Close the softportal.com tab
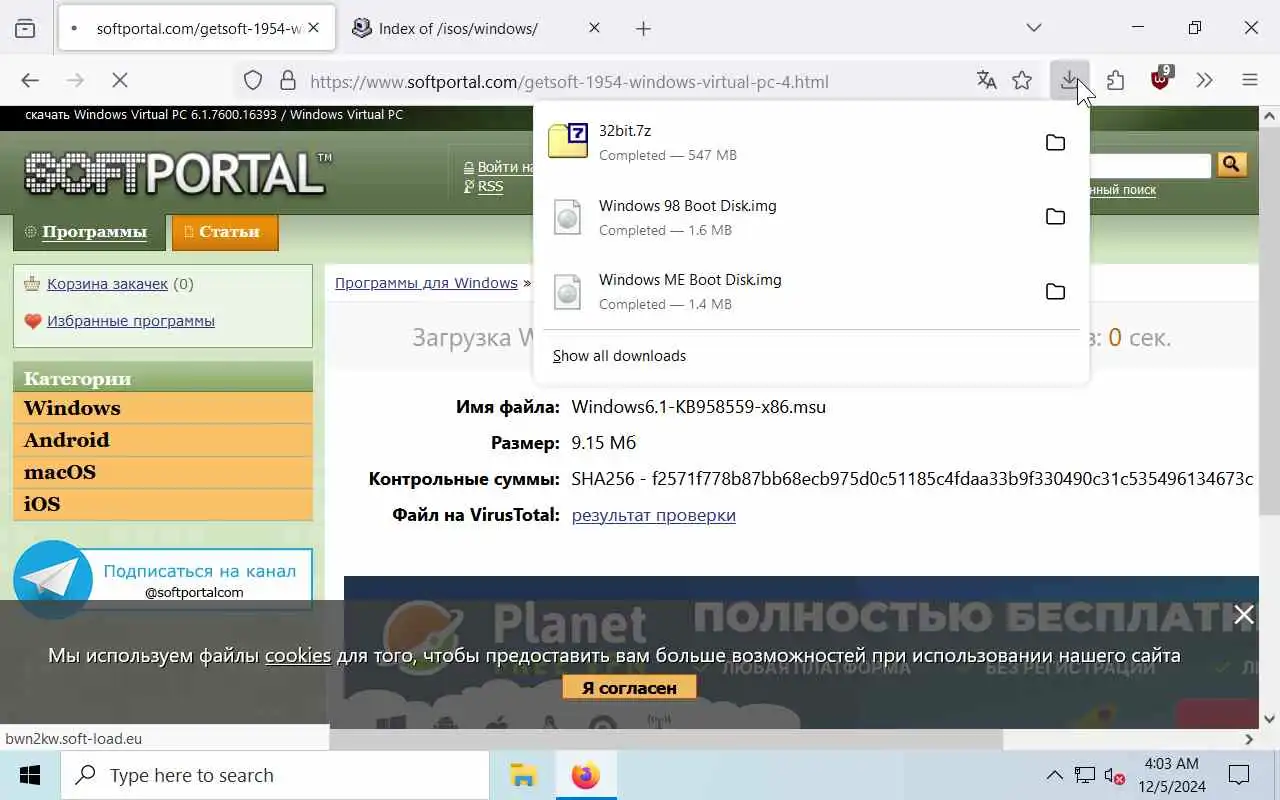 [313, 28]
